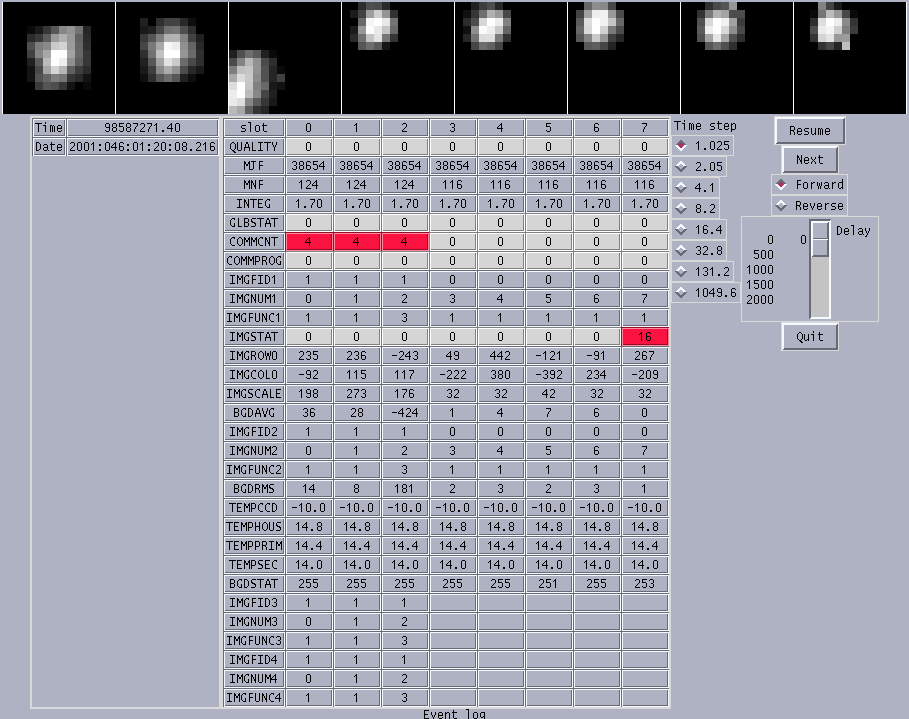909x719 pixels.
Task: Click the slot header label
Action: tap(254, 128)
